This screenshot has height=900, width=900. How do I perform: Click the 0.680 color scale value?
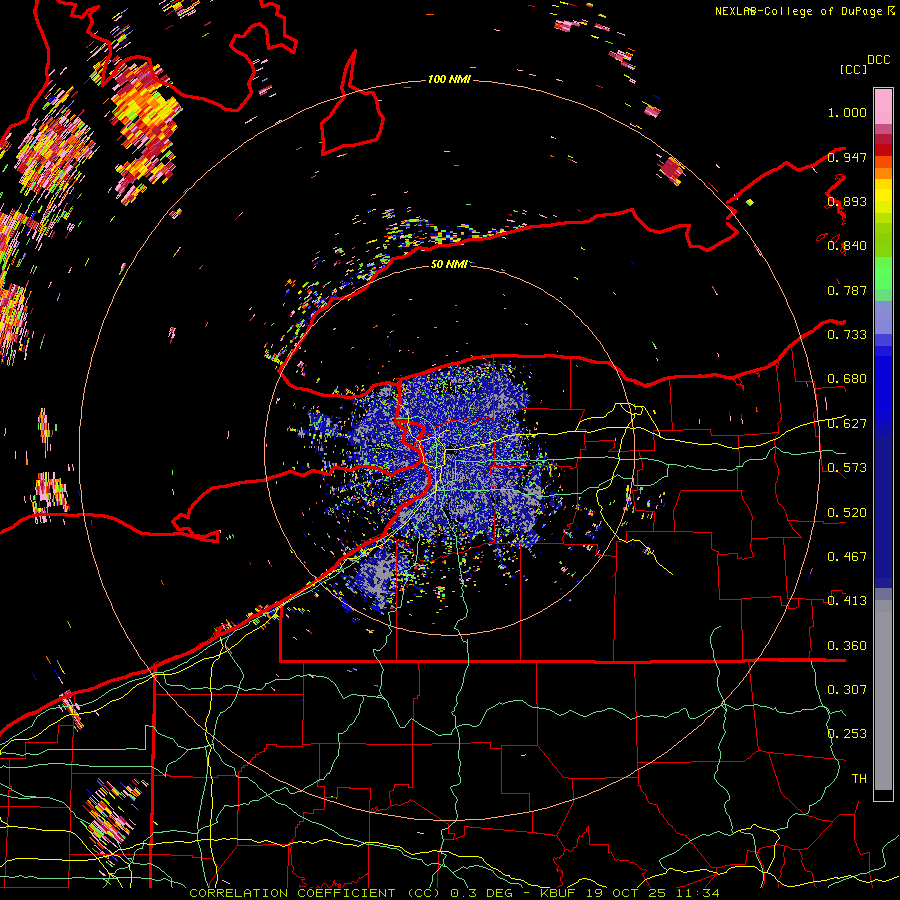pos(847,379)
